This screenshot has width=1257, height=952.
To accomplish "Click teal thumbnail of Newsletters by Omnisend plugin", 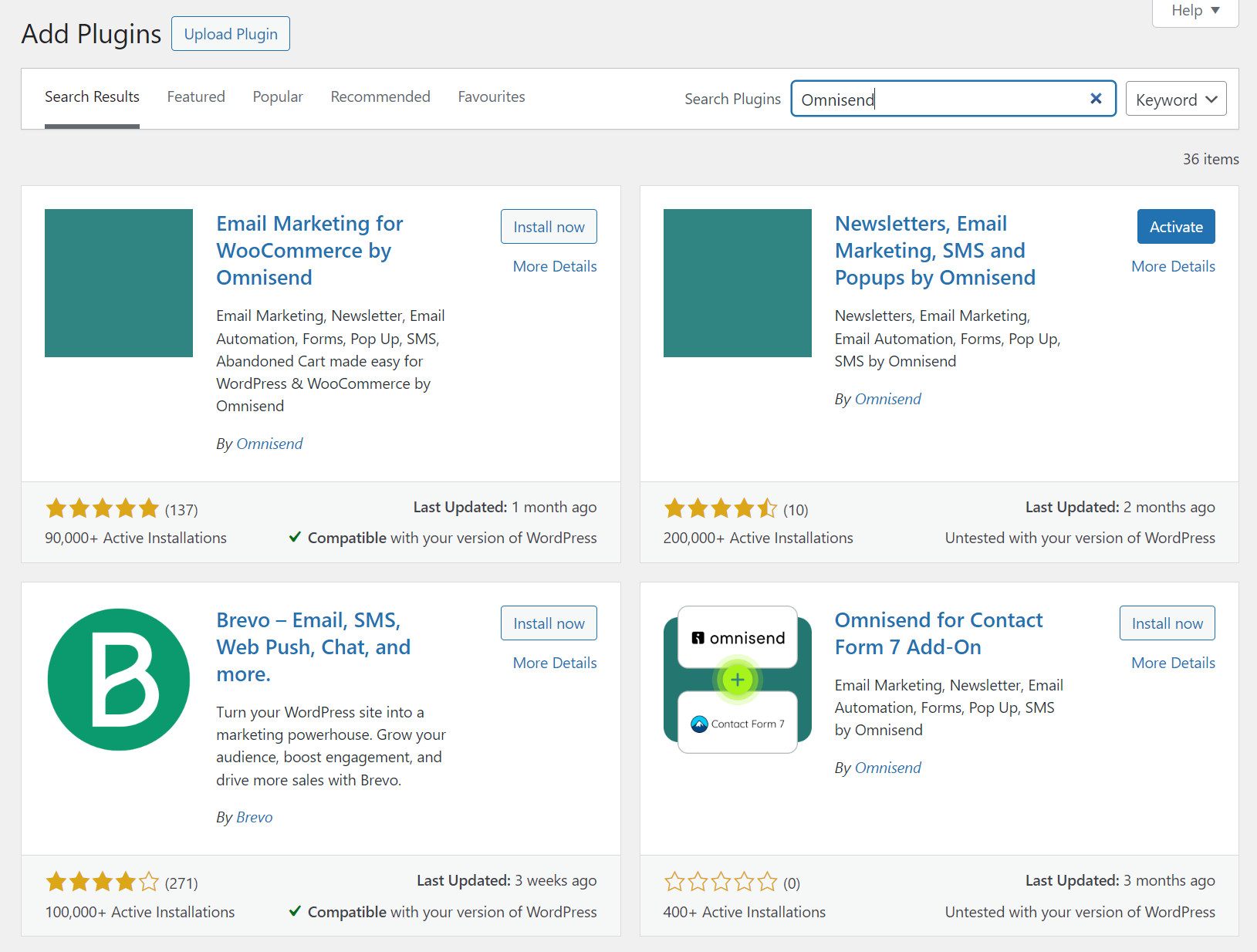I will click(738, 283).
